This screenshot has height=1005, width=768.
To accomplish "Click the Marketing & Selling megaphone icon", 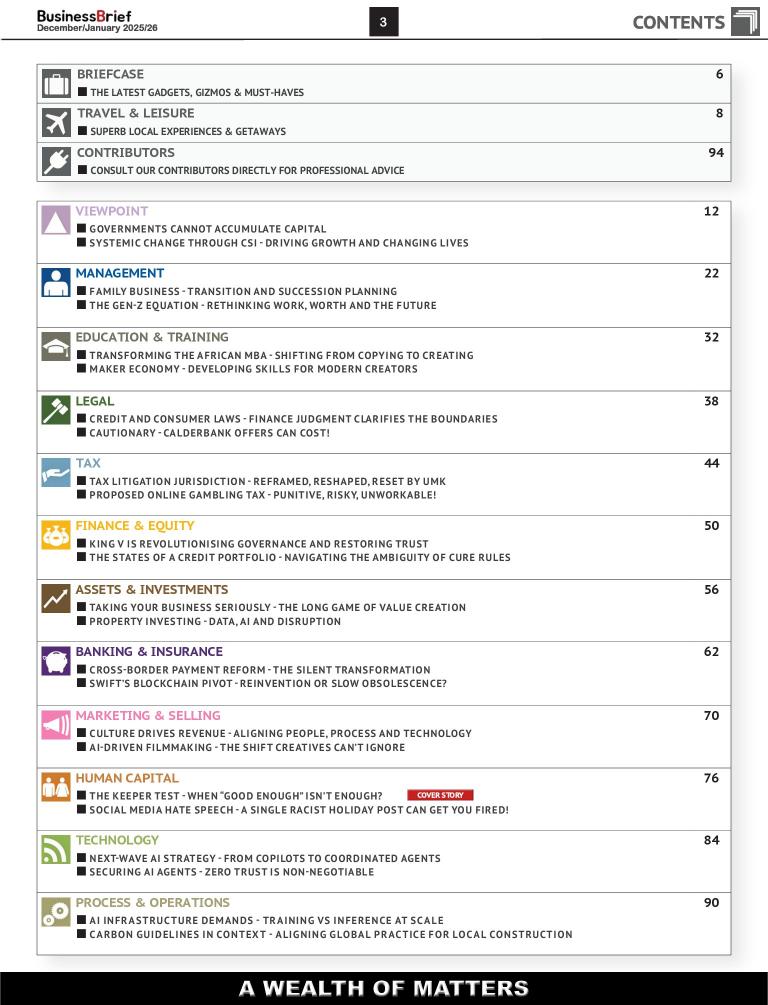I will [56, 724].
